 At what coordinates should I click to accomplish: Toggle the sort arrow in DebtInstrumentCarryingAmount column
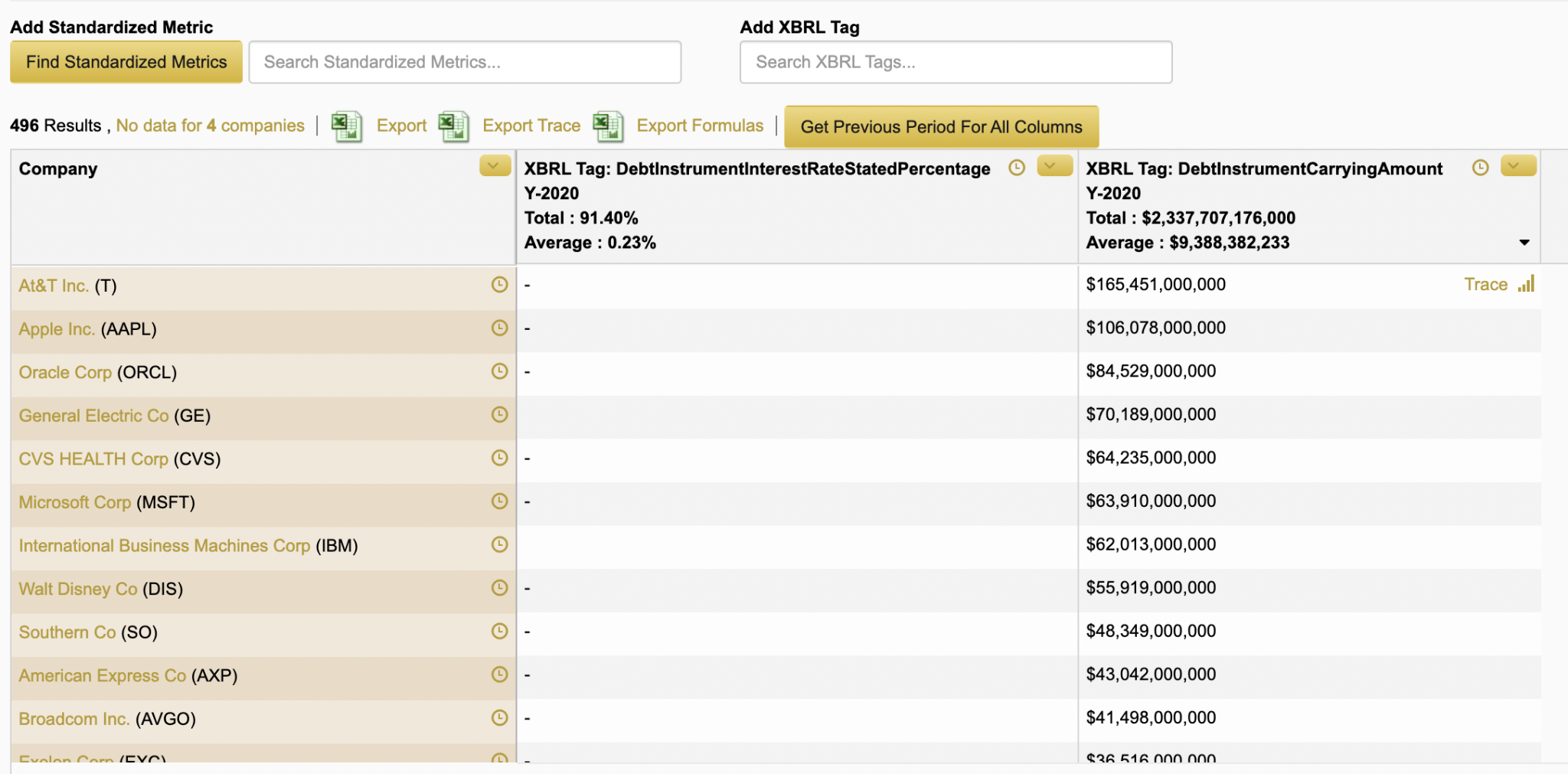point(1524,243)
